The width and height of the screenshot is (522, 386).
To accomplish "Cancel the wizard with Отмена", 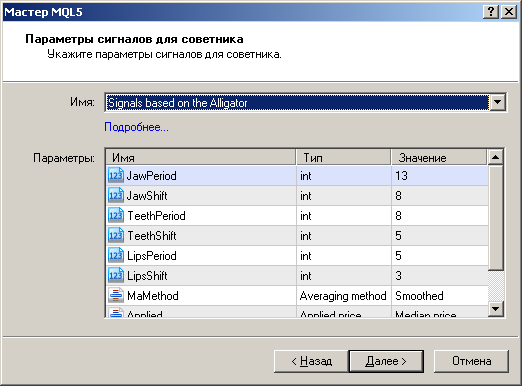I will coord(471,361).
